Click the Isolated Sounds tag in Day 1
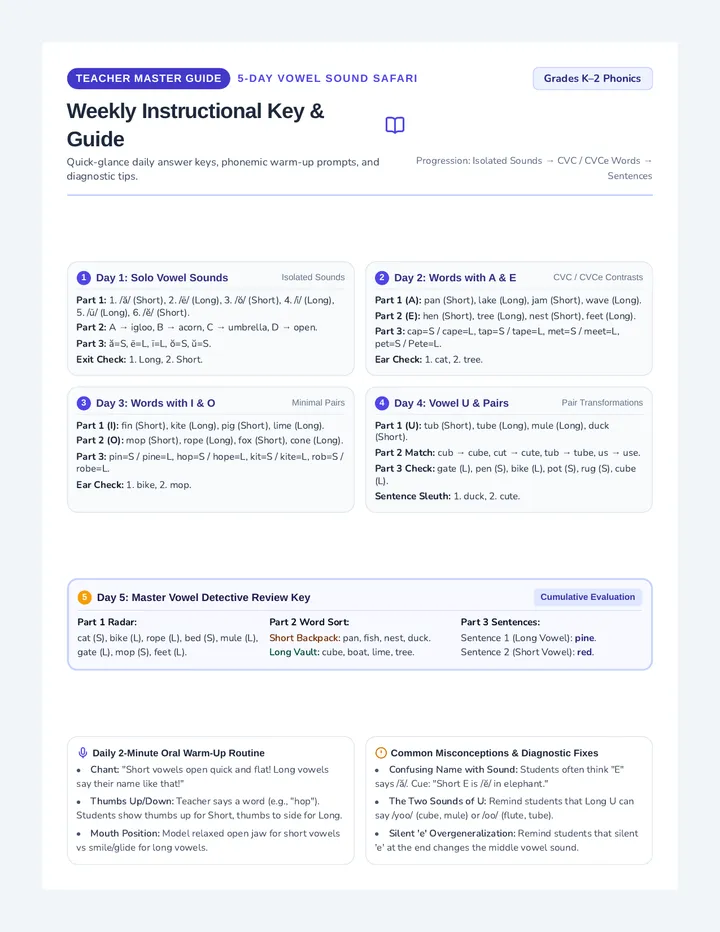The height and width of the screenshot is (932, 720). point(313,278)
